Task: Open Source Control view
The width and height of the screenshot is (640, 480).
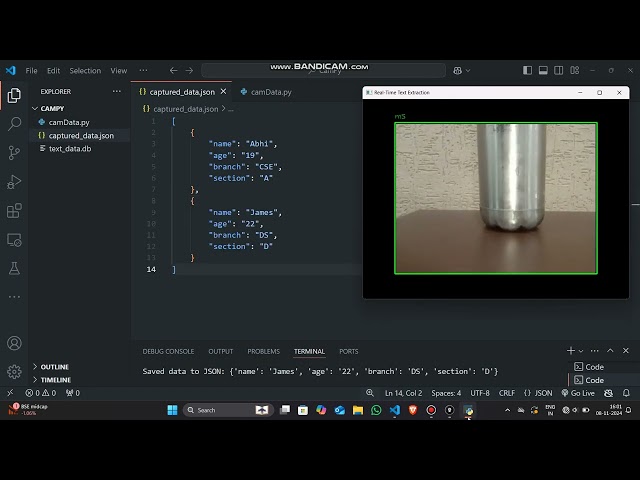Action: point(14,153)
